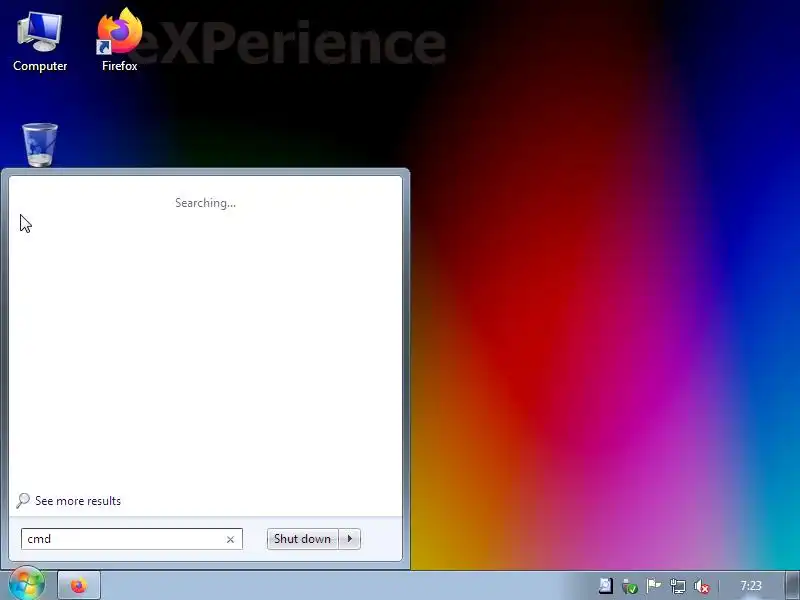This screenshot has width=800, height=600.
Task: Click the Windows Start orb
Action: (x=26, y=584)
